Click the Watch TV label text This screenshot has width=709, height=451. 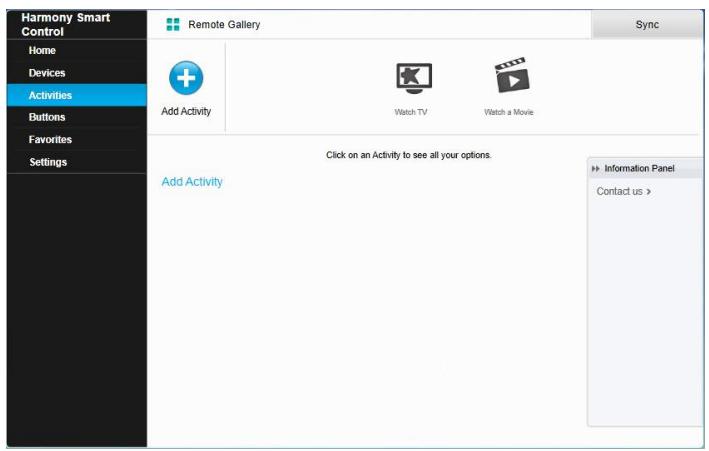411,112
